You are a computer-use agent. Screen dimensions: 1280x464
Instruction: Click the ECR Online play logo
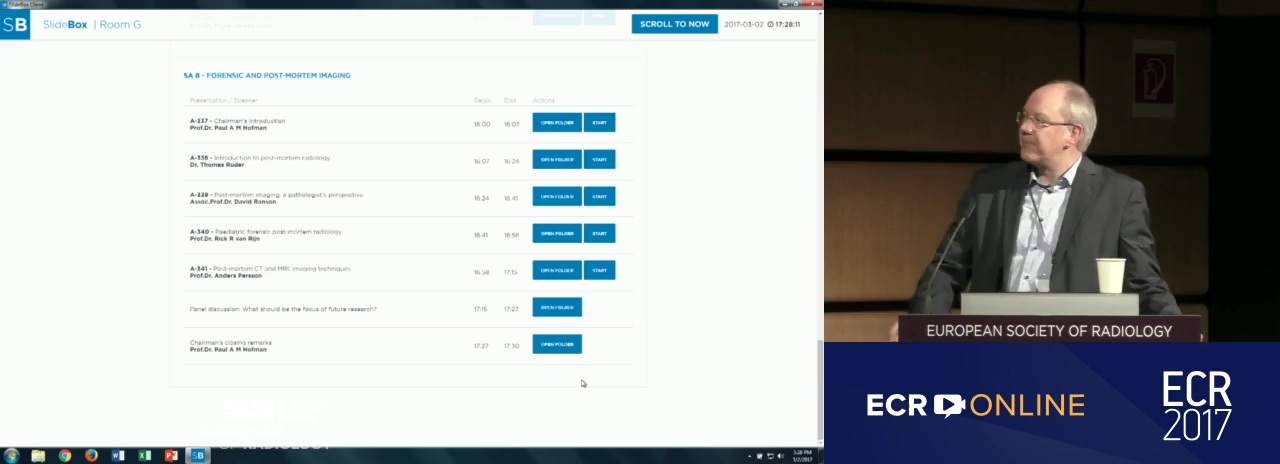[949, 405]
